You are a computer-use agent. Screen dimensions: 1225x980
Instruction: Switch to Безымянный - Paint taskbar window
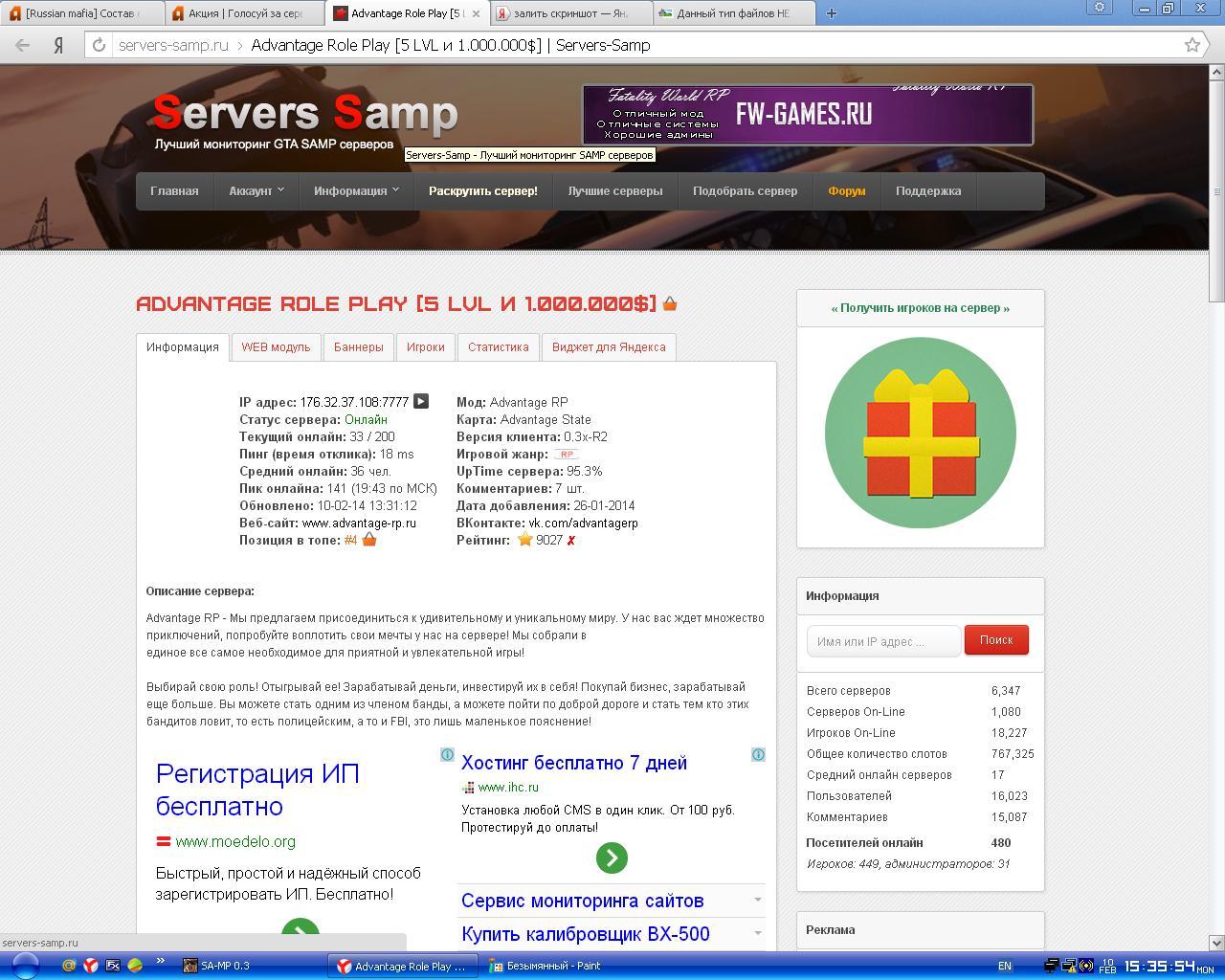tap(554, 966)
